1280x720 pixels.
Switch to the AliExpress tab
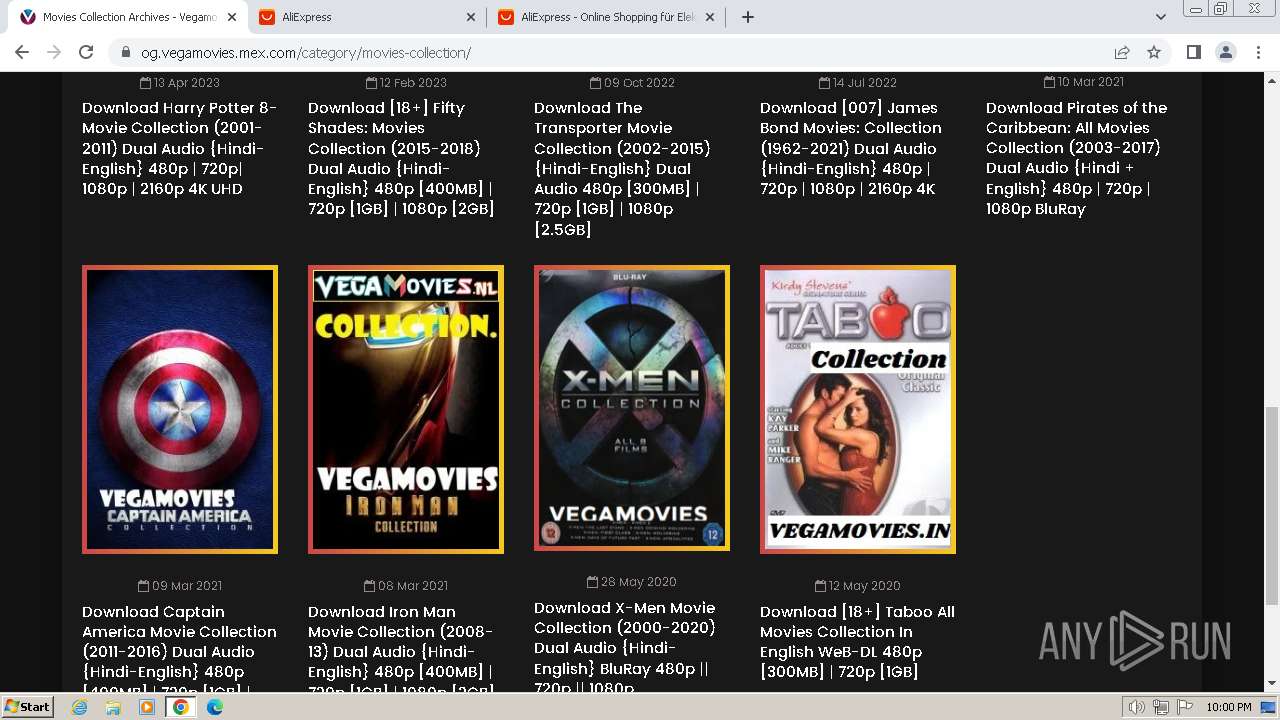[x=367, y=17]
